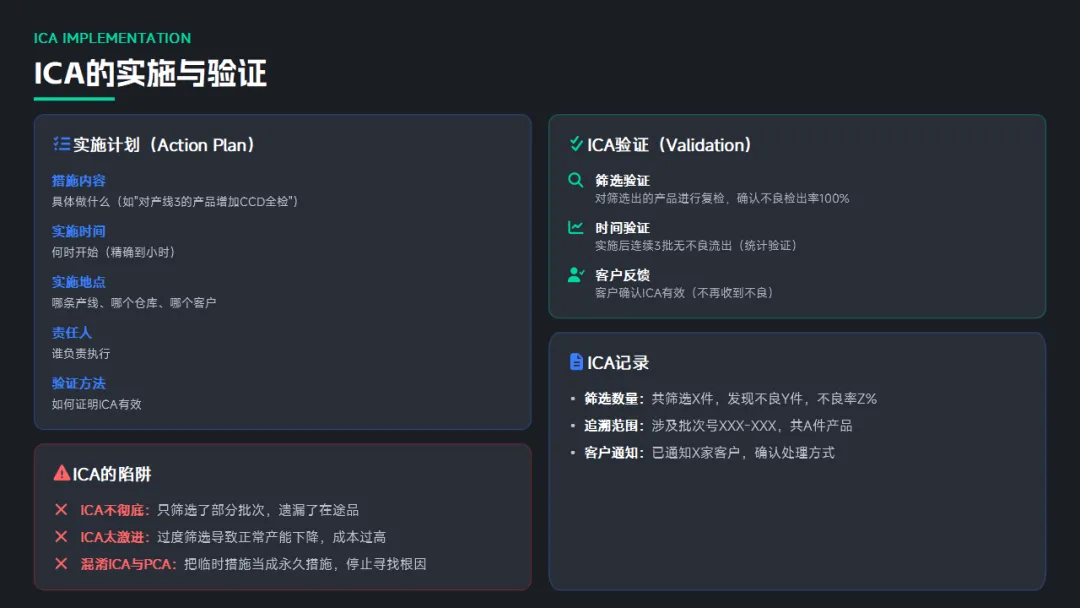Click the 责任人 heading
This screenshot has height=608, width=1080.
tap(72, 332)
